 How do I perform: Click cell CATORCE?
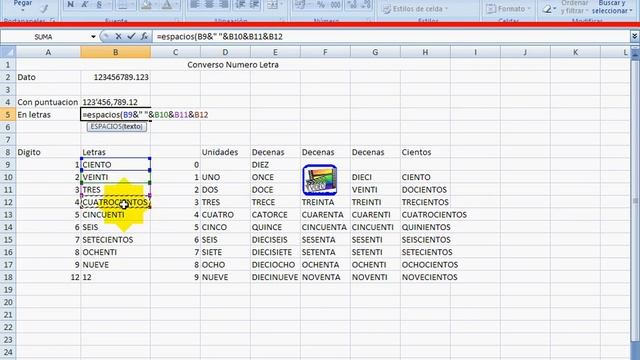pyautogui.click(x=275, y=215)
